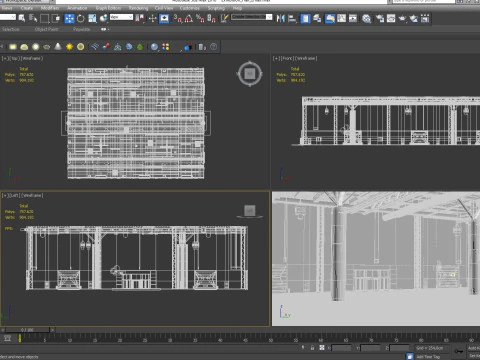Click the Select and Place tool

tap(104, 18)
